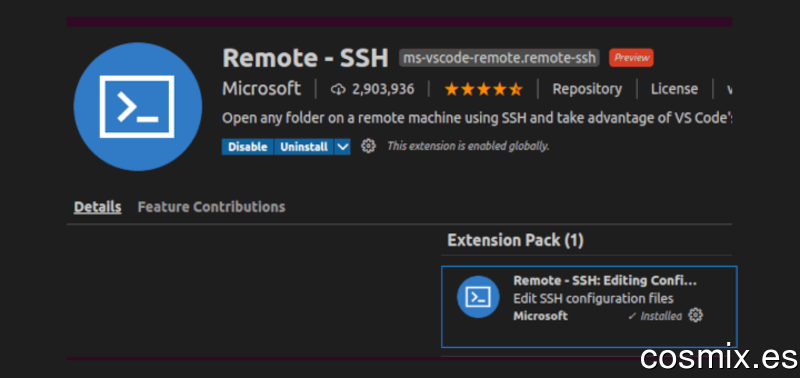Viewport: 800px width, 378px height.
Task: Click the five-star rating icons
Action: tap(483, 90)
